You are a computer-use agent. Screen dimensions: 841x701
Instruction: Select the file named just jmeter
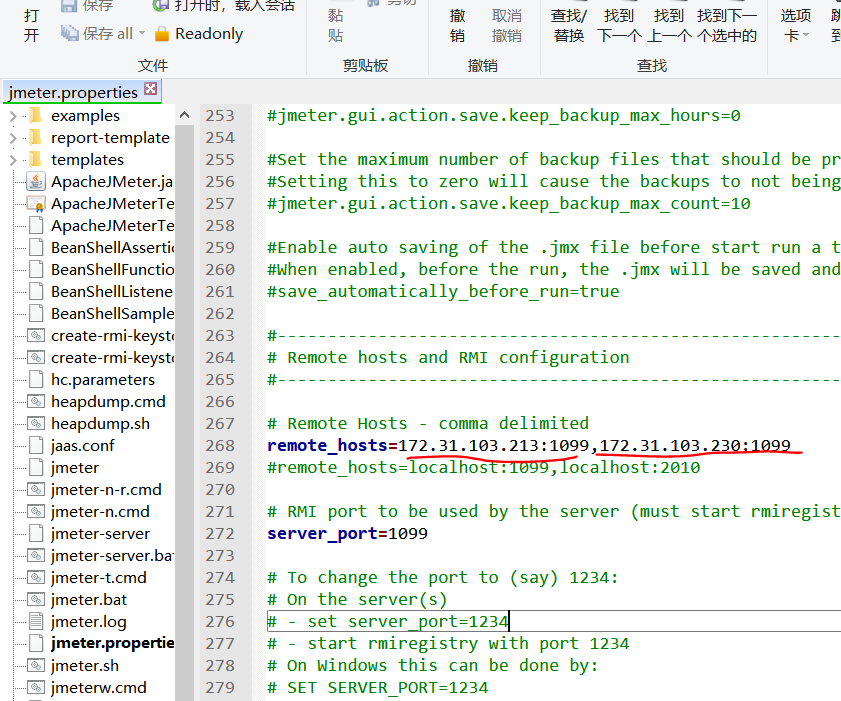click(x=75, y=468)
